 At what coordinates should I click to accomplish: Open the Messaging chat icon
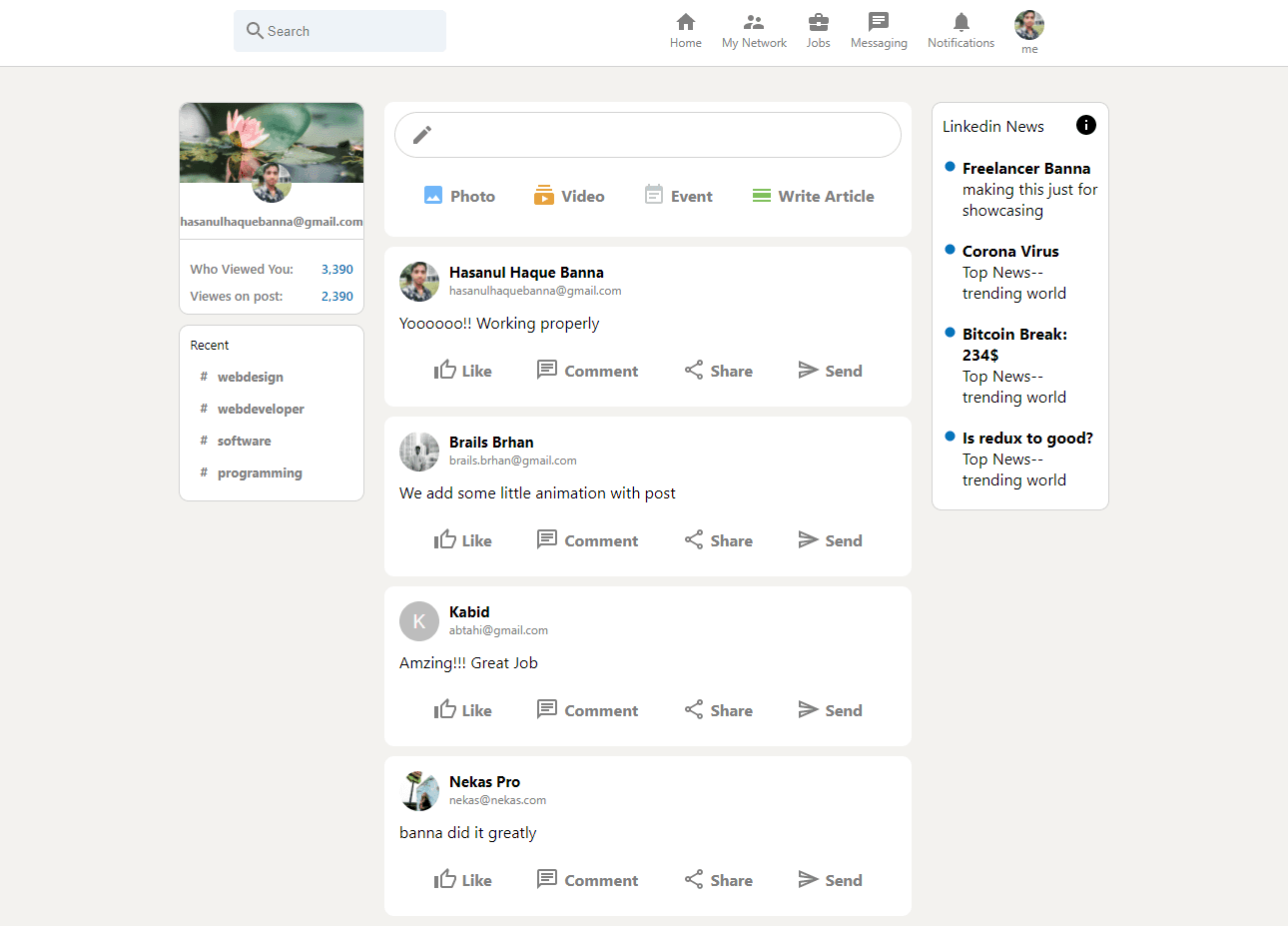(879, 23)
